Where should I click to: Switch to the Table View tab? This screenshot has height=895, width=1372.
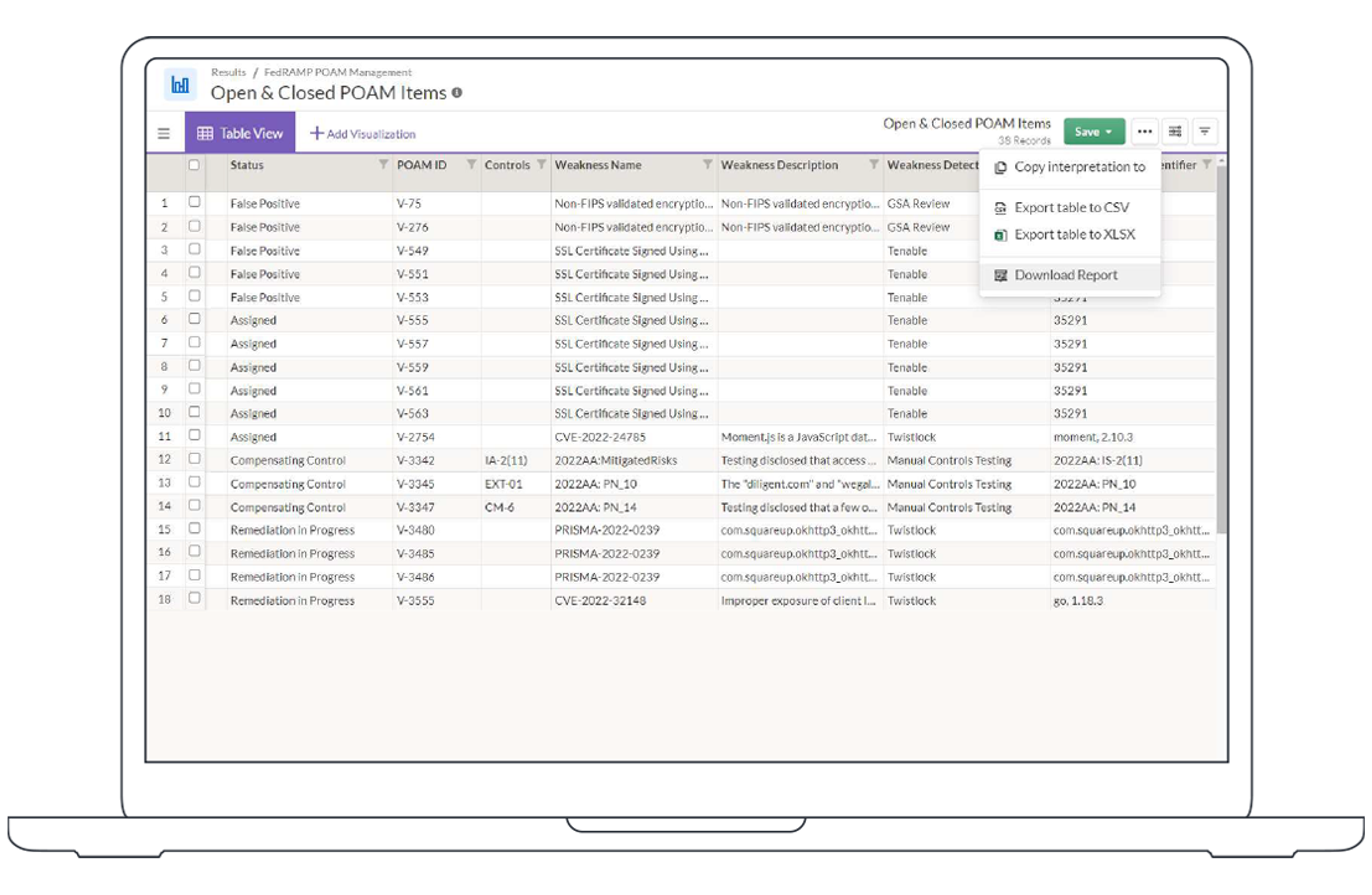click(240, 133)
